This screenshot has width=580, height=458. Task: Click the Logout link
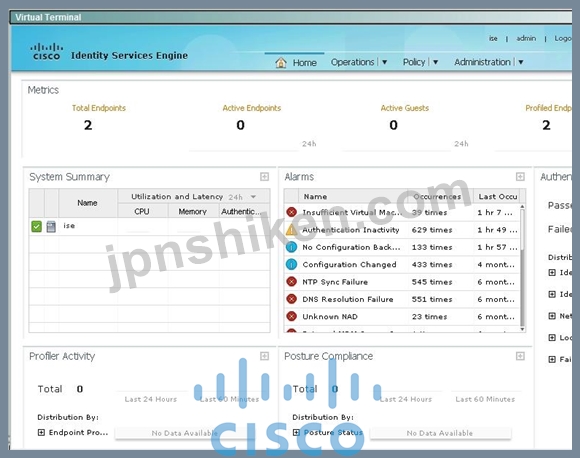click(x=563, y=38)
